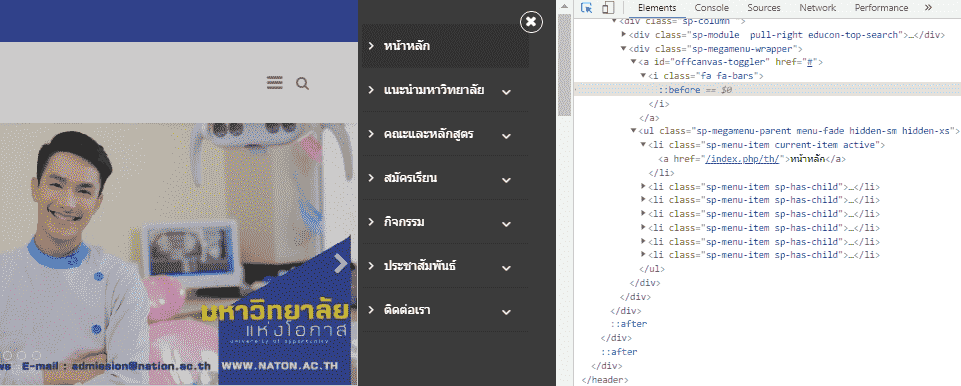Follow the /index.php/th/ href link

742,159
